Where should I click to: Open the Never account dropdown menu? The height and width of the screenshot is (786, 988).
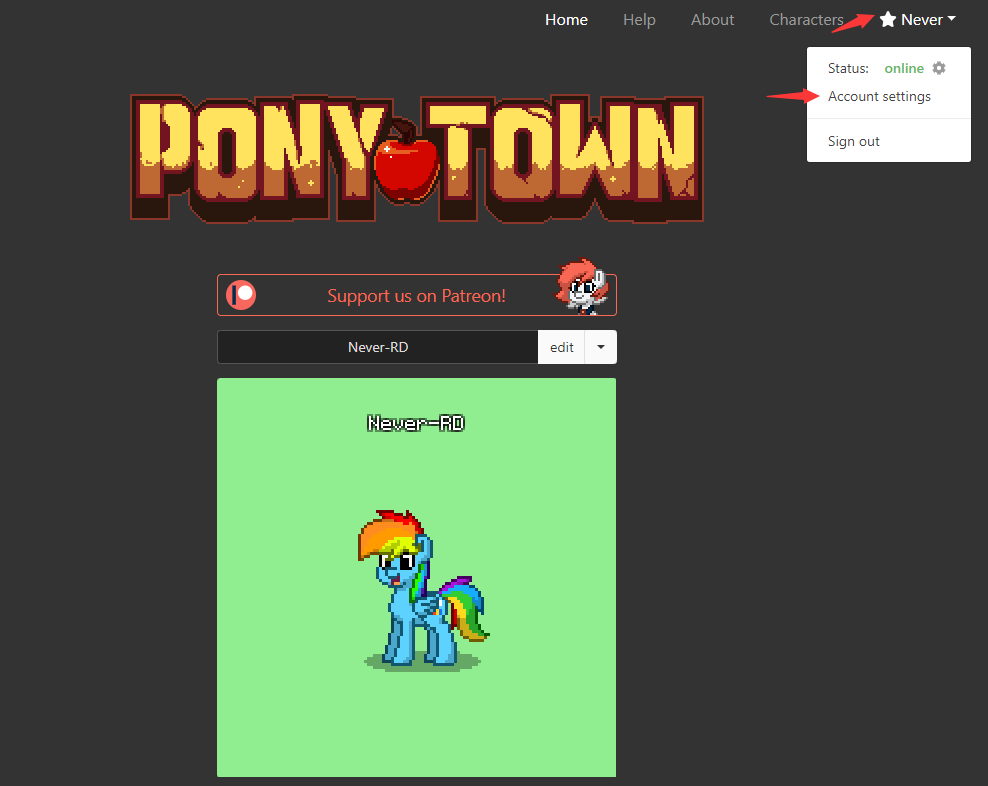[x=919, y=20]
